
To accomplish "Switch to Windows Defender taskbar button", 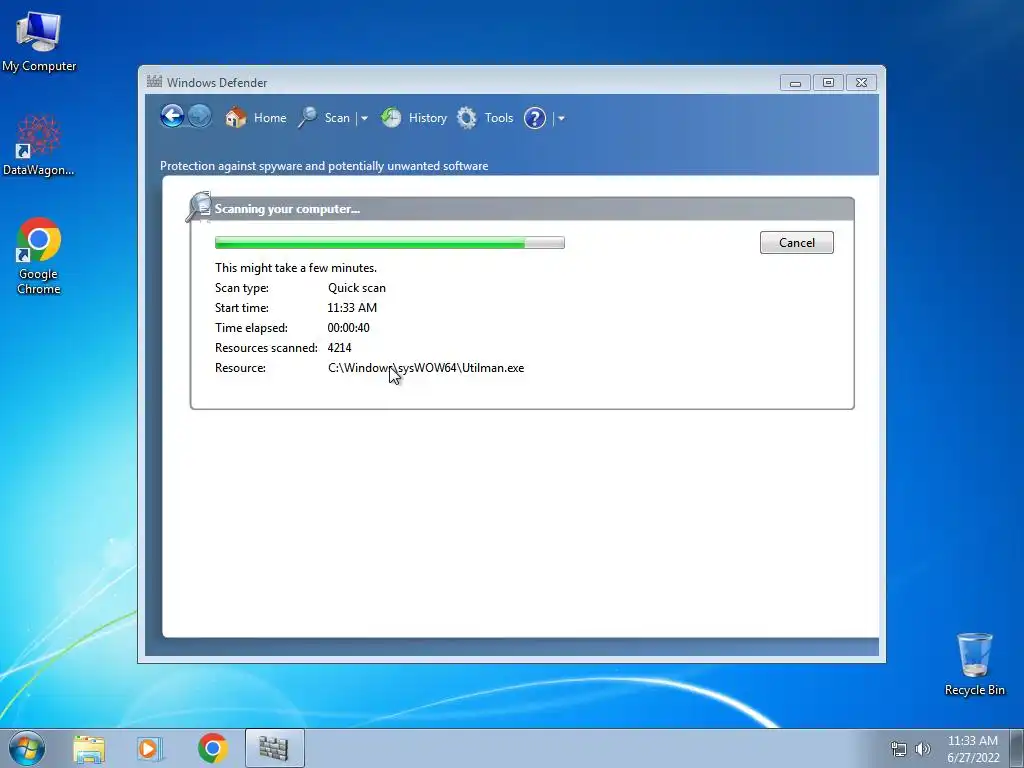I will [274, 748].
